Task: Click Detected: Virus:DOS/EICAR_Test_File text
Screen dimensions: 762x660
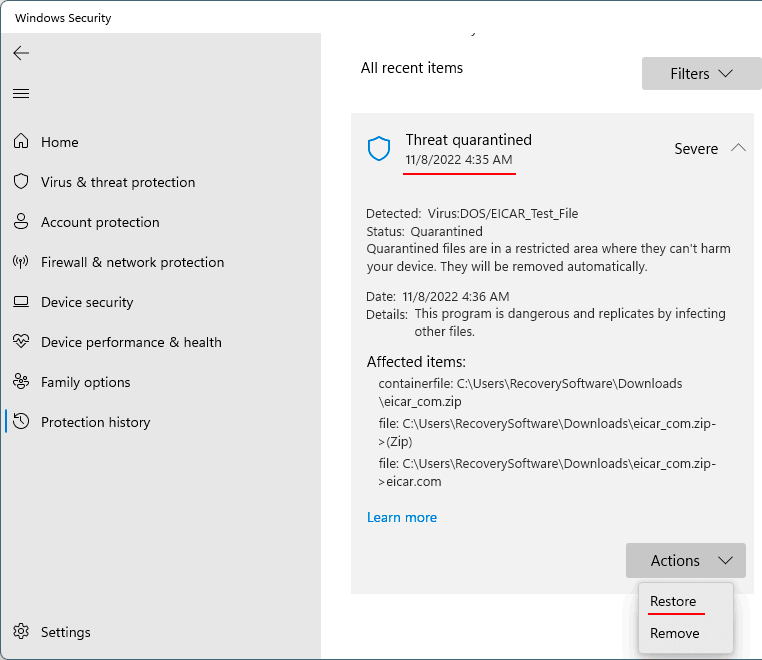Action: 472,213
